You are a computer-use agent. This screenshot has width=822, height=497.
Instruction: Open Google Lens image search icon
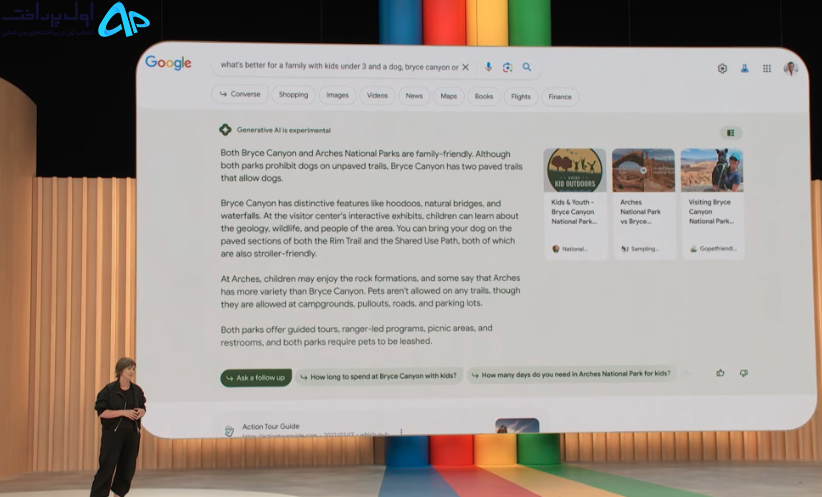pyautogui.click(x=507, y=67)
